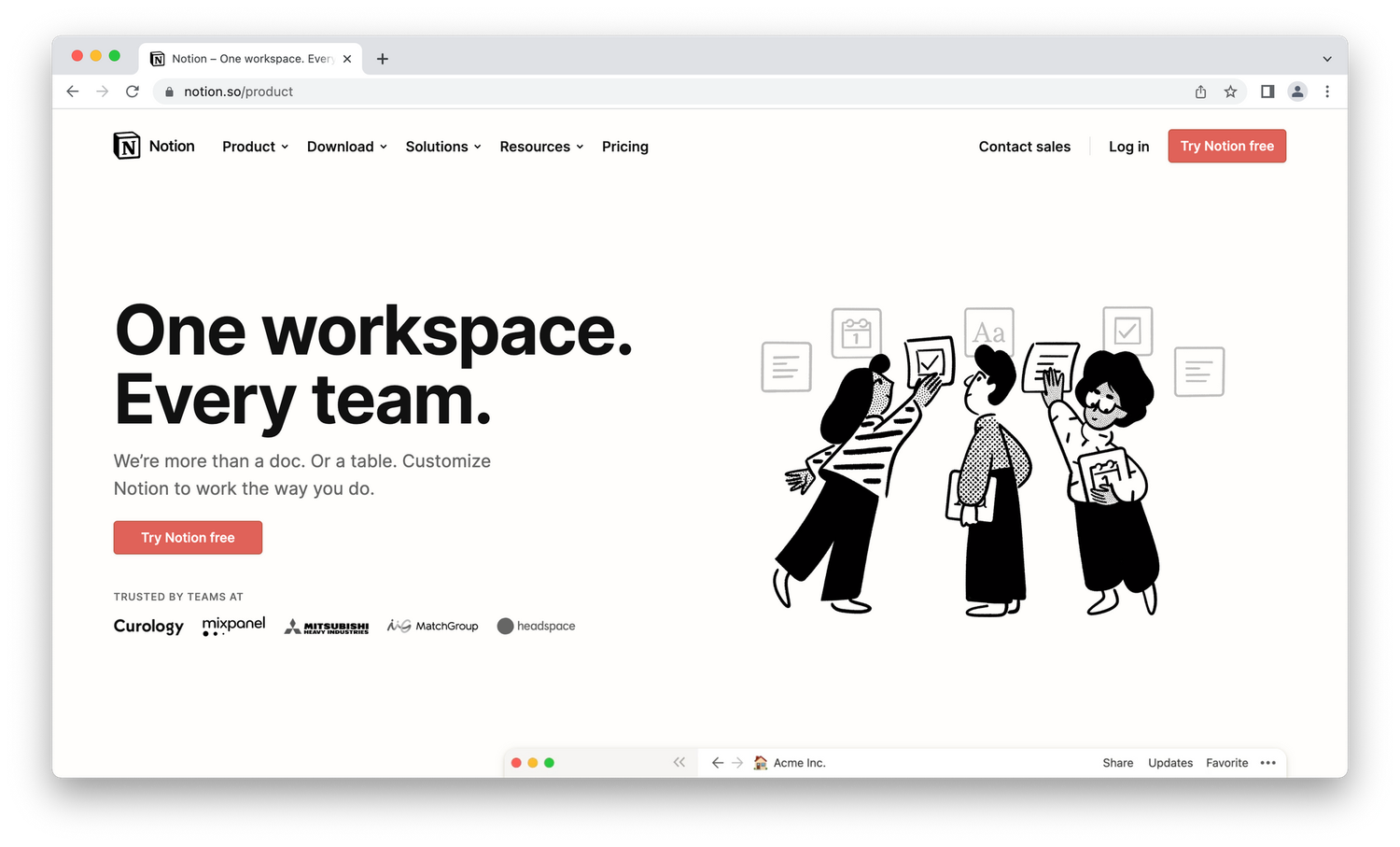Bookmark this page with the star icon
This screenshot has height=847, width=1400.
pyautogui.click(x=1230, y=92)
